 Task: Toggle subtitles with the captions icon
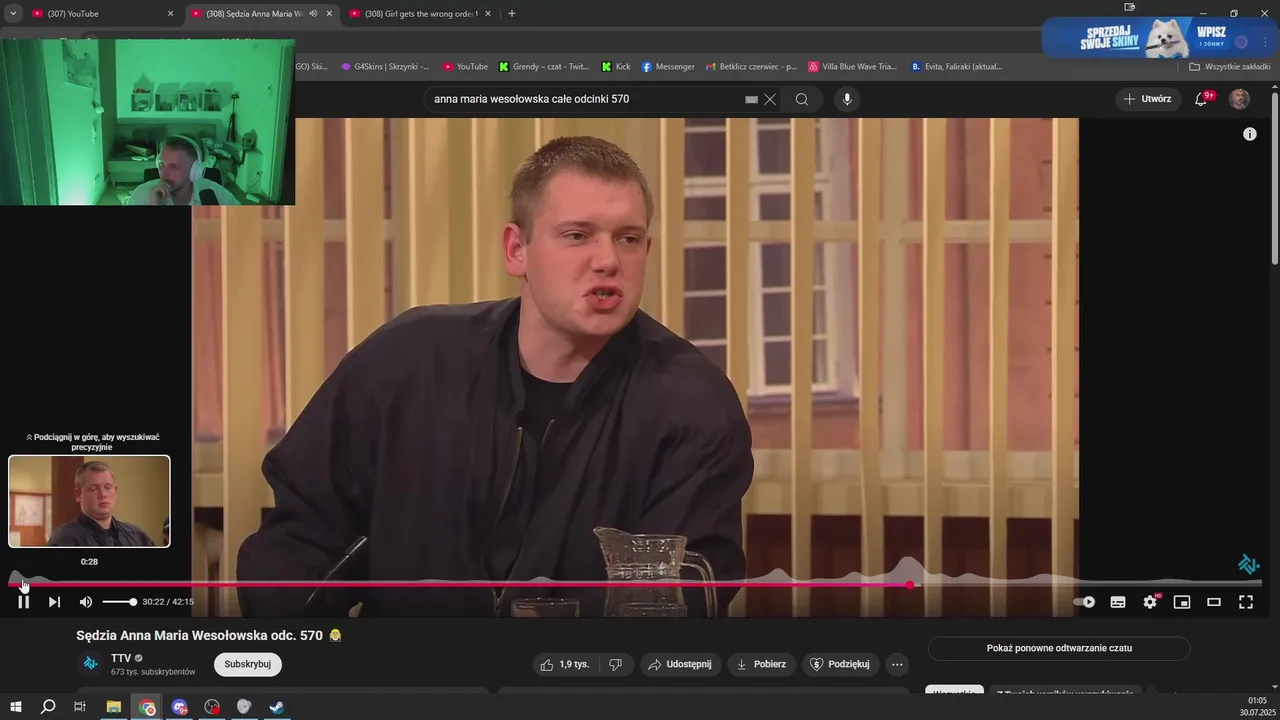[1118, 602]
